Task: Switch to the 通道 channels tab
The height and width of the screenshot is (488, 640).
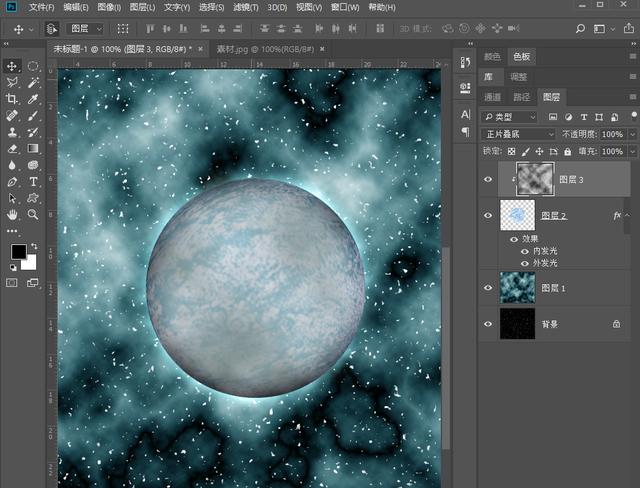Action: pos(493,97)
